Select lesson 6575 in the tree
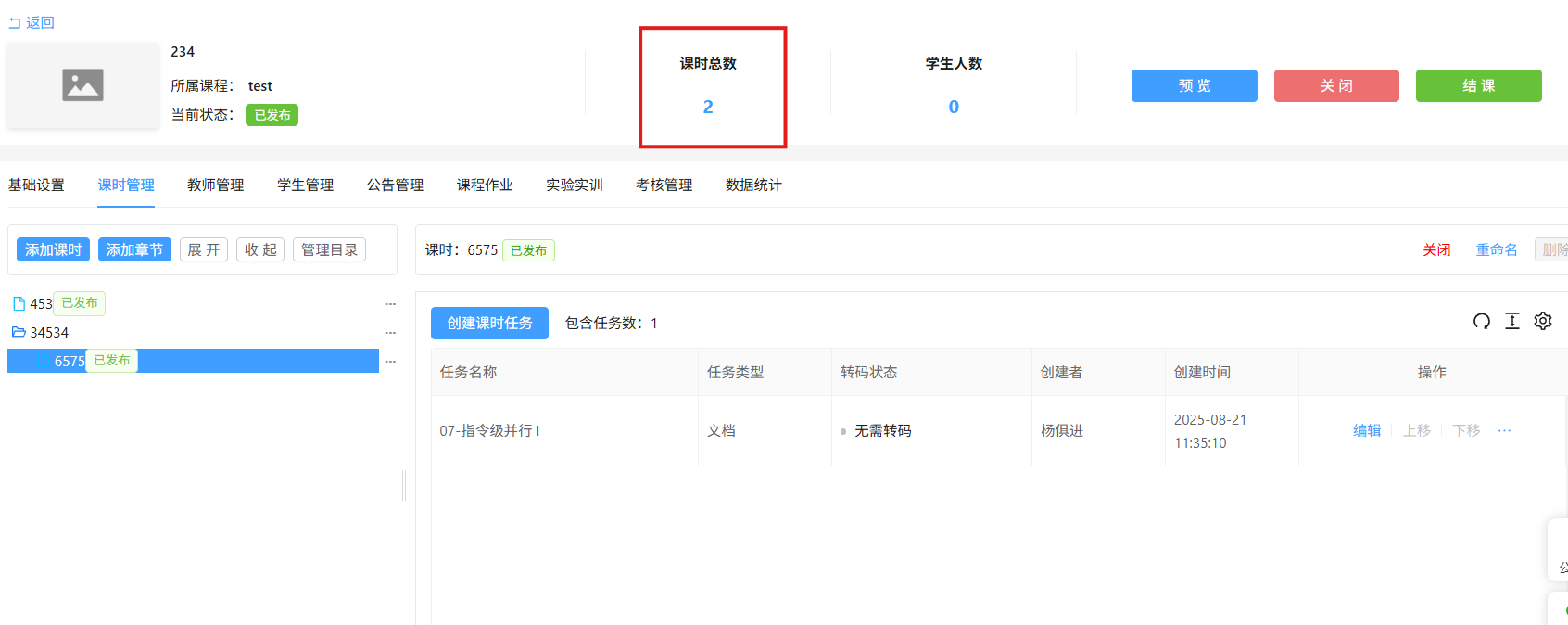The height and width of the screenshot is (625, 1568). click(x=69, y=361)
